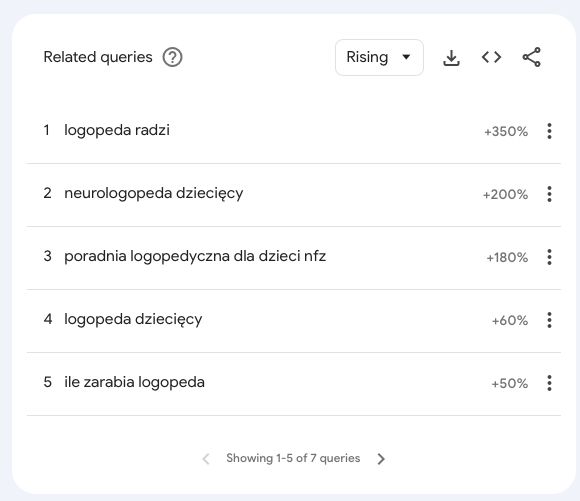Go to previous page of queries
The width and height of the screenshot is (580, 501).
tap(206, 459)
